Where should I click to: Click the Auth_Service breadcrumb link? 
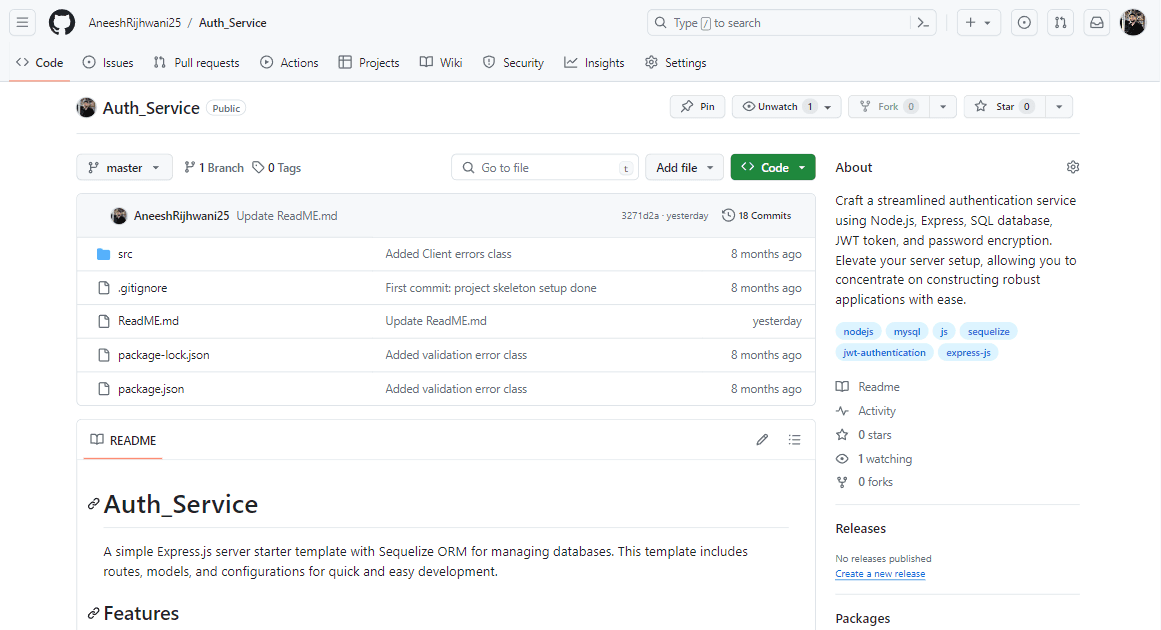click(232, 23)
